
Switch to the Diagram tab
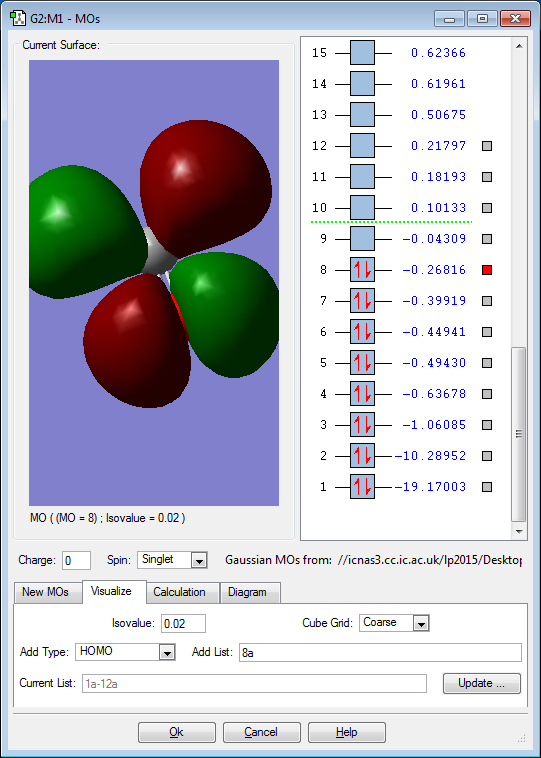[247, 592]
